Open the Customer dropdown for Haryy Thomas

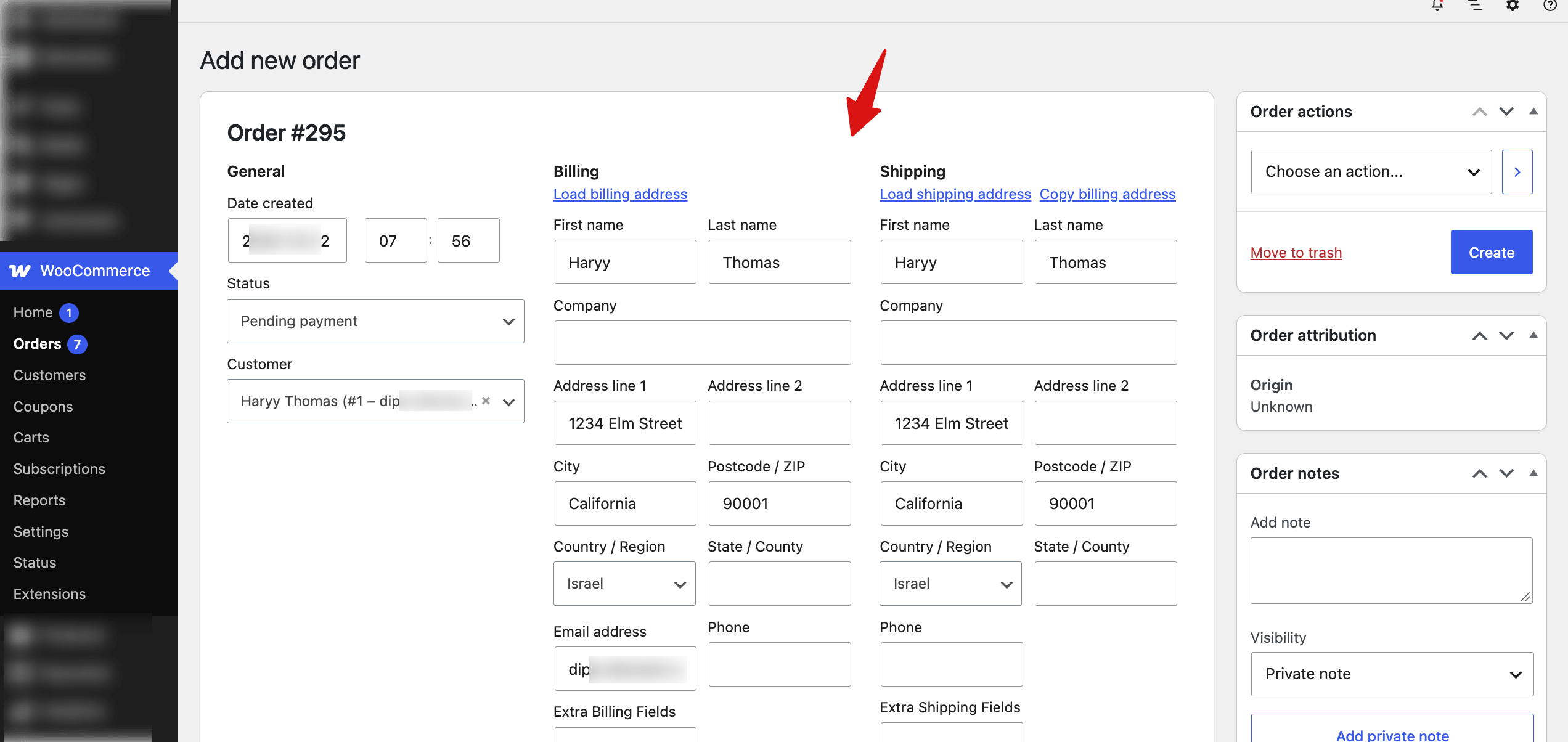375,401
